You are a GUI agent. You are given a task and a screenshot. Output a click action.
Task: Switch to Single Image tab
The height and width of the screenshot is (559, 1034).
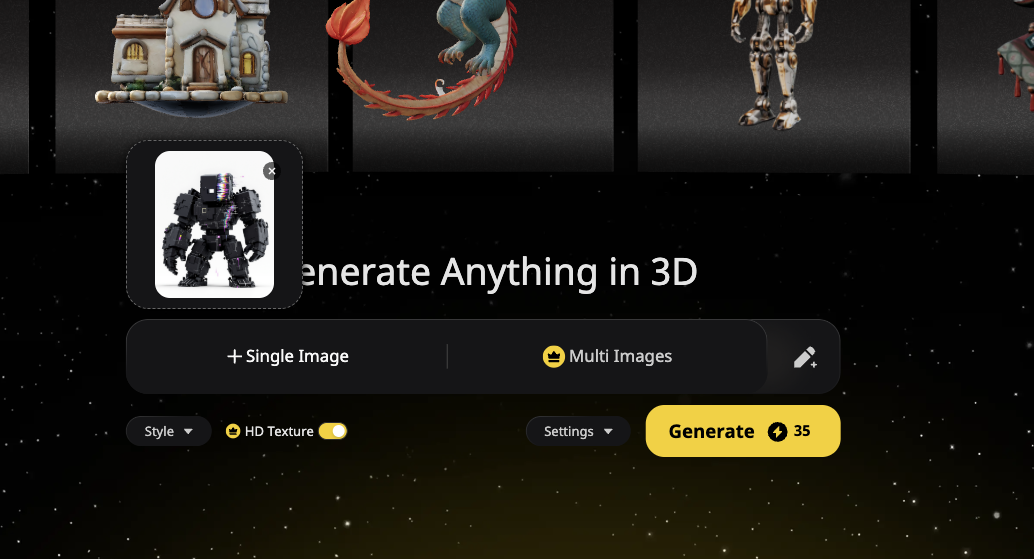[x=288, y=357]
